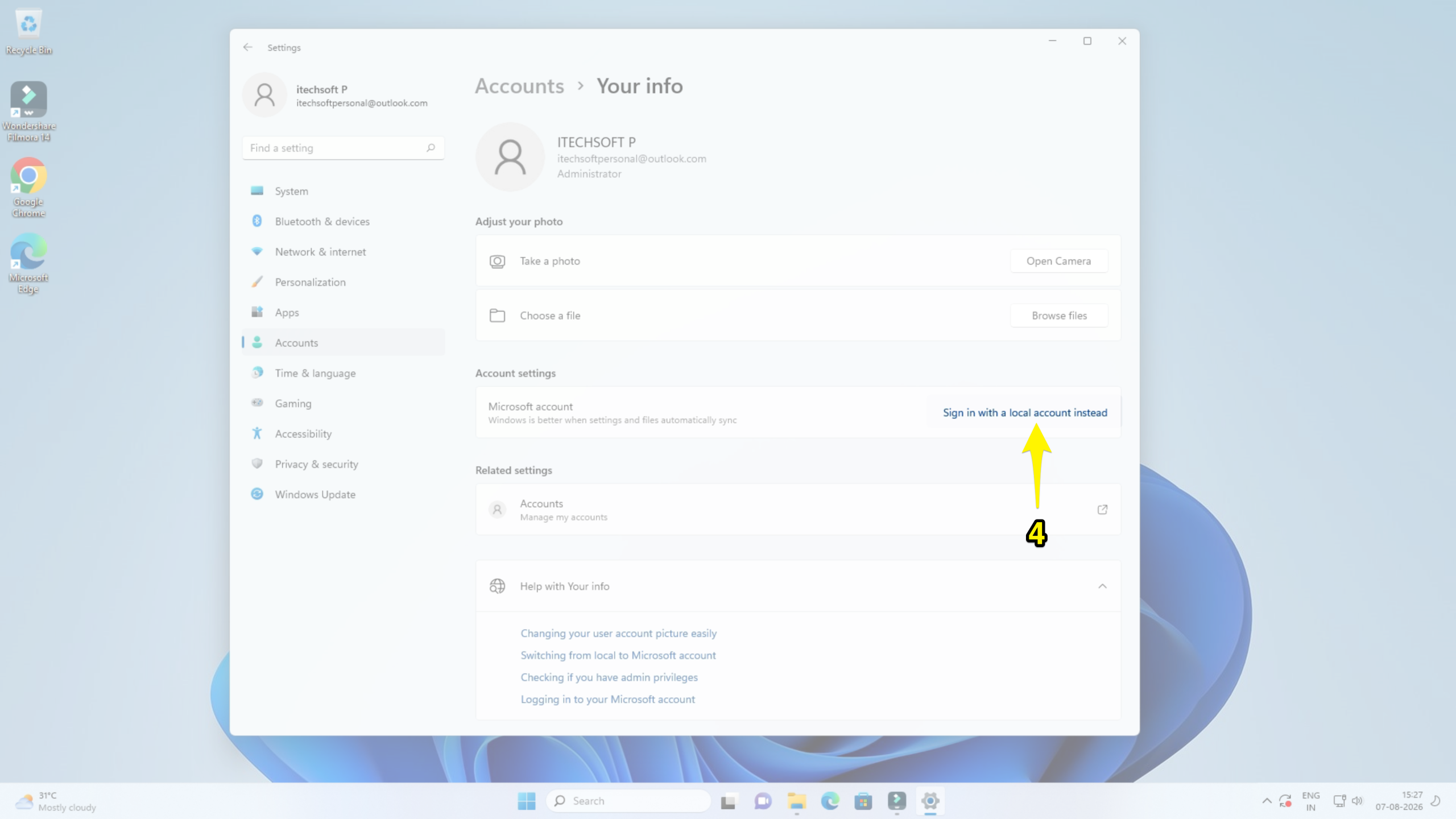
Task: Launch File Explorer from the taskbar
Action: coord(796,801)
